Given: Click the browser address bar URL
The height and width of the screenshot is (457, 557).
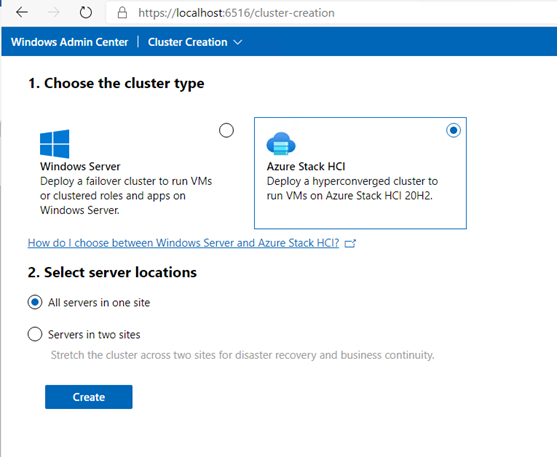Looking at the screenshot, I should point(236,13).
